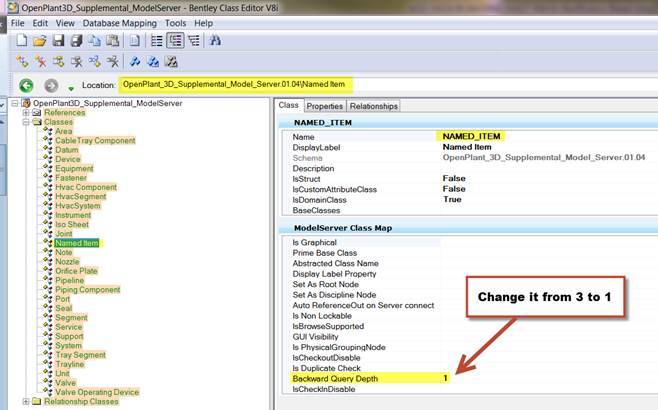Switch to the Class tab

pos(289,105)
